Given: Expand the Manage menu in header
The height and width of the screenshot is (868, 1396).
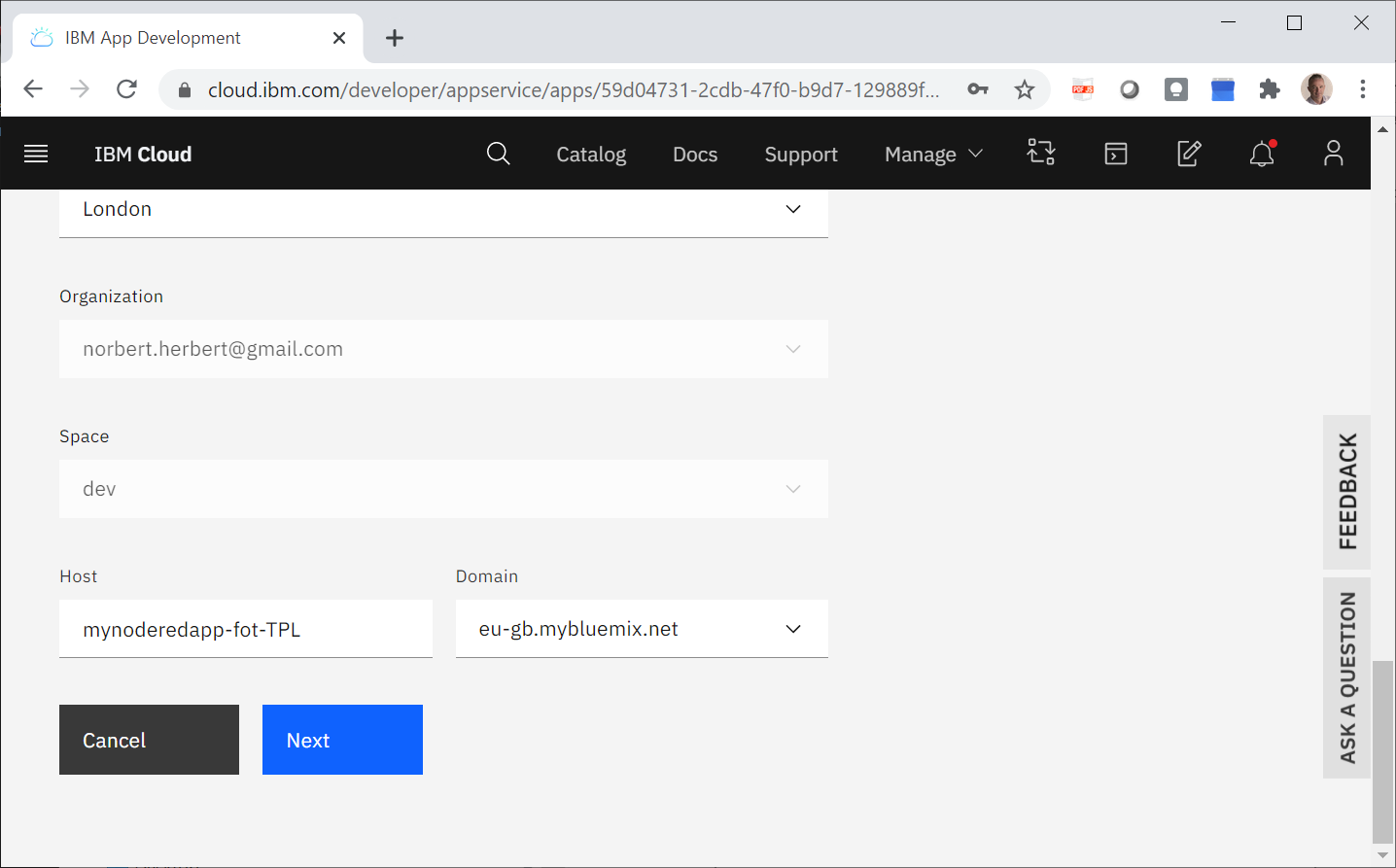Looking at the screenshot, I should [933, 154].
